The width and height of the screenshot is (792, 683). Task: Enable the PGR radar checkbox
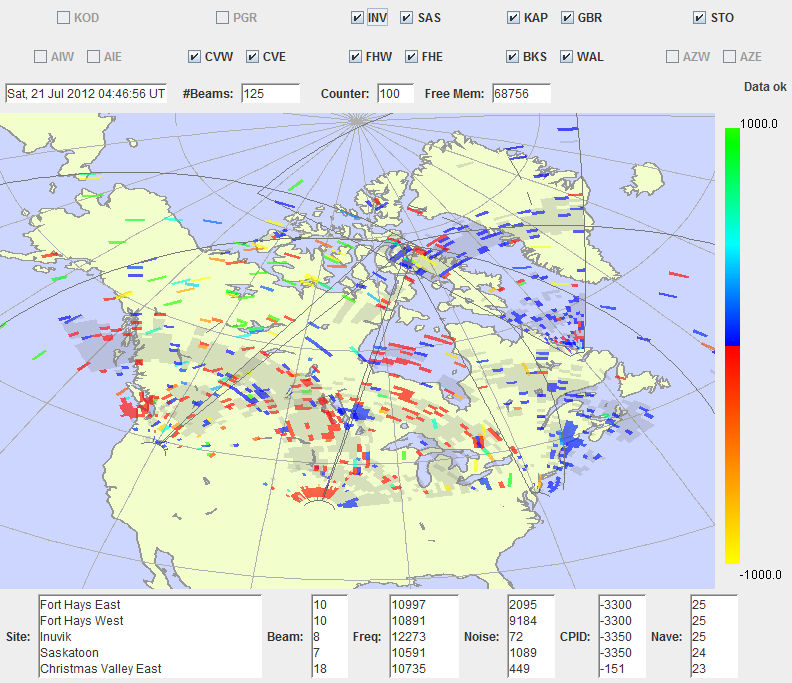pyautogui.click(x=222, y=18)
